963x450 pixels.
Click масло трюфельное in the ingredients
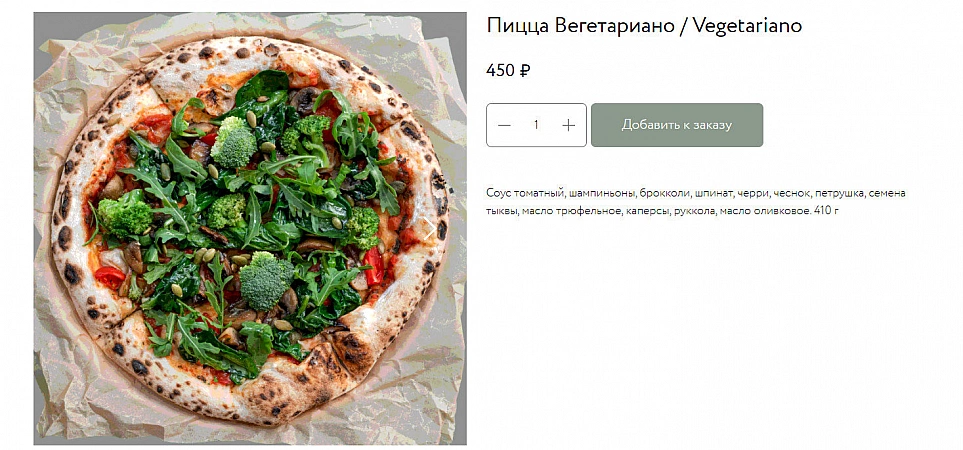click(x=566, y=212)
